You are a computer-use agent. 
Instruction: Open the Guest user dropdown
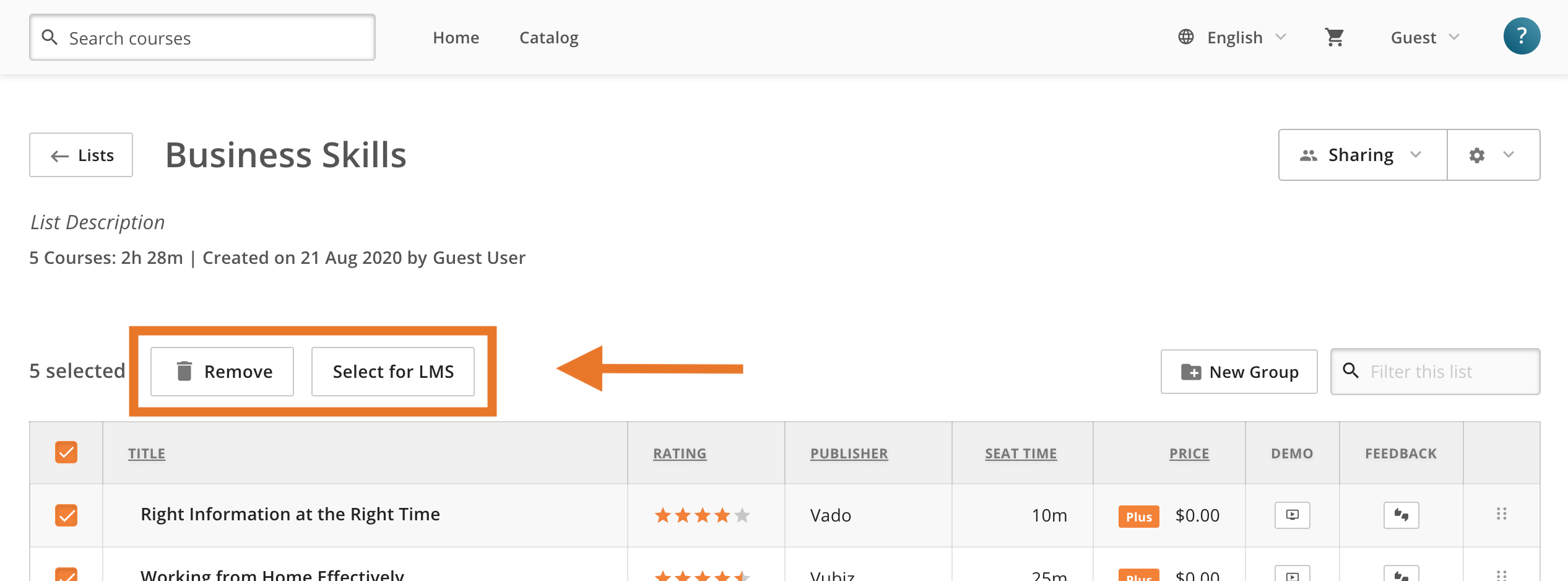pyautogui.click(x=1426, y=37)
